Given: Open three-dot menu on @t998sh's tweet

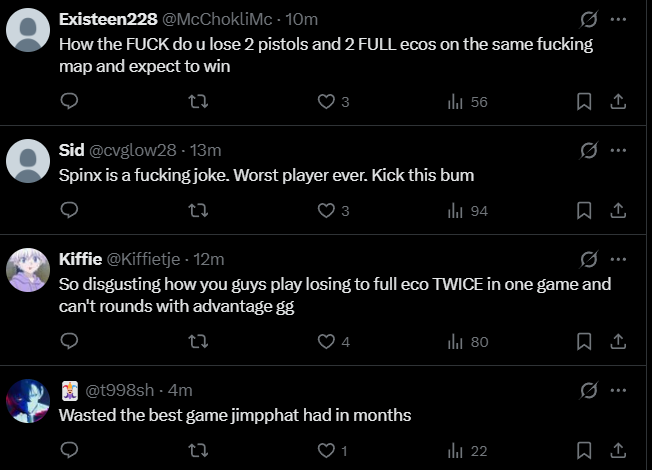Looking at the screenshot, I should pyautogui.click(x=618, y=390).
